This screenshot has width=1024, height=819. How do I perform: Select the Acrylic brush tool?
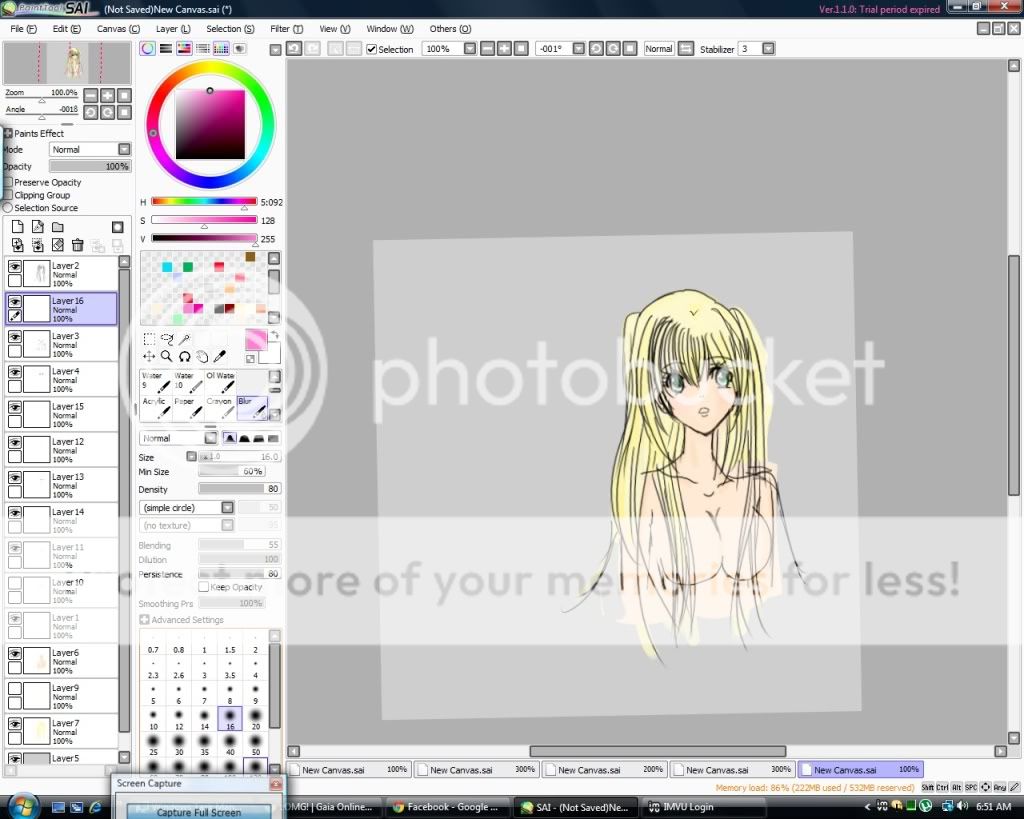154,407
